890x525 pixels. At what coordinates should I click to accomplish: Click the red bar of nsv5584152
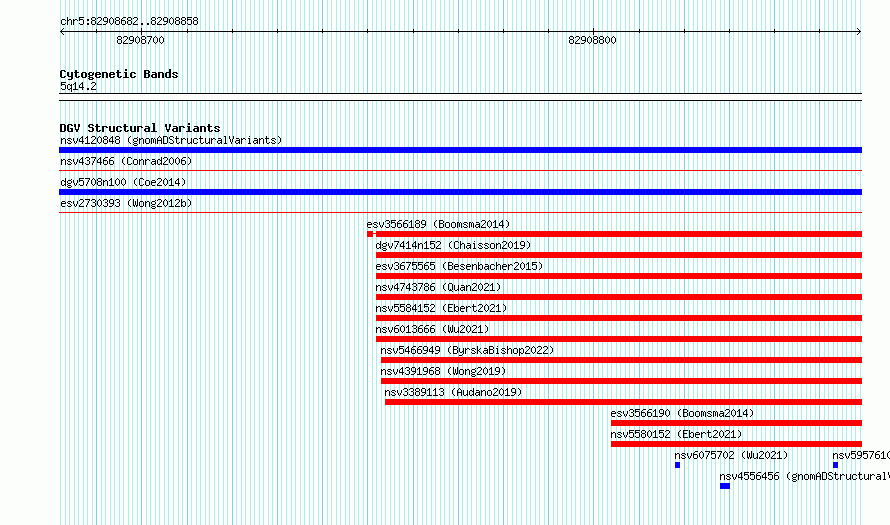(619, 318)
